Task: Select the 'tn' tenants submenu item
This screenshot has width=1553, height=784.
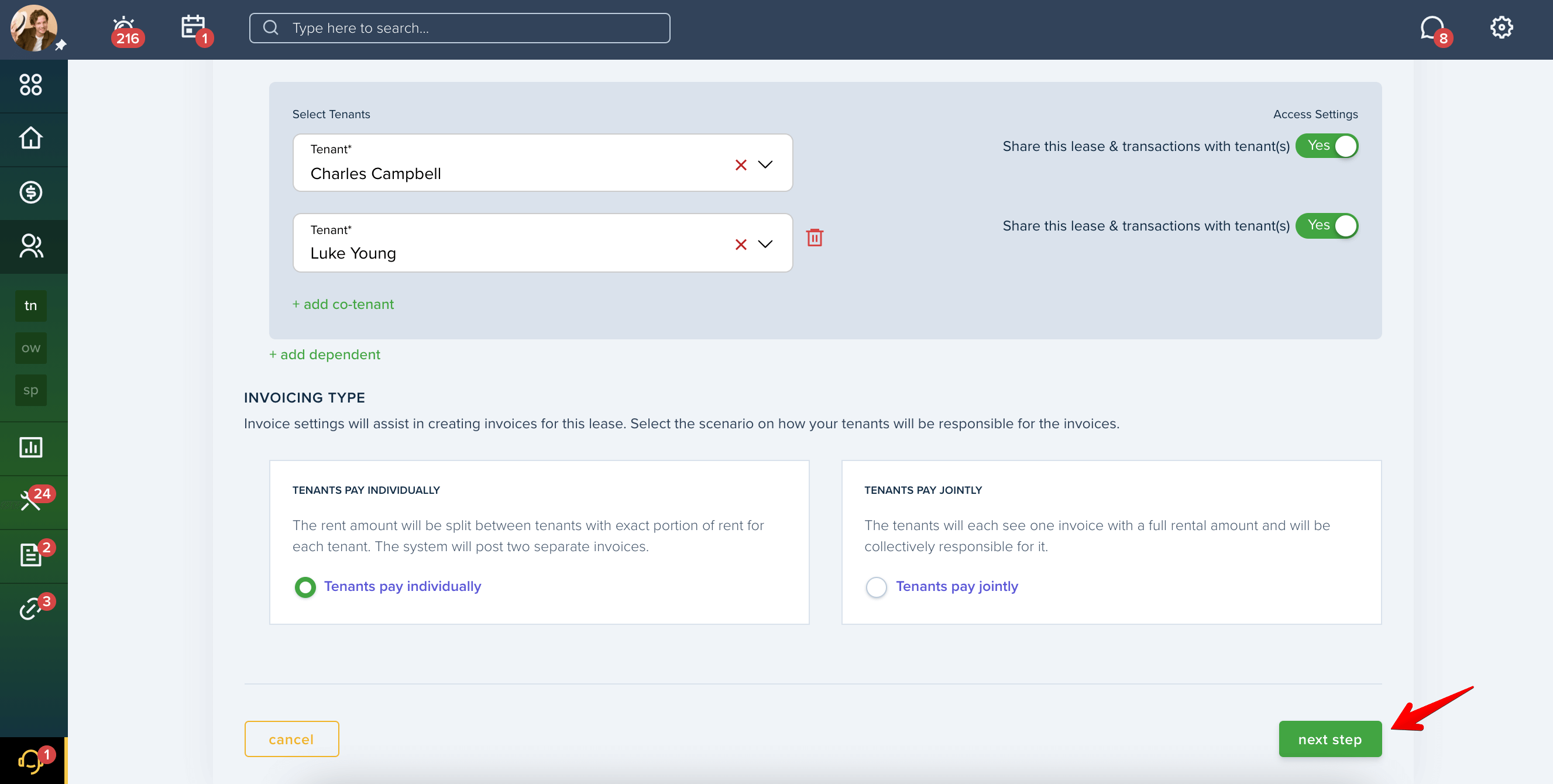Action: pyautogui.click(x=31, y=305)
